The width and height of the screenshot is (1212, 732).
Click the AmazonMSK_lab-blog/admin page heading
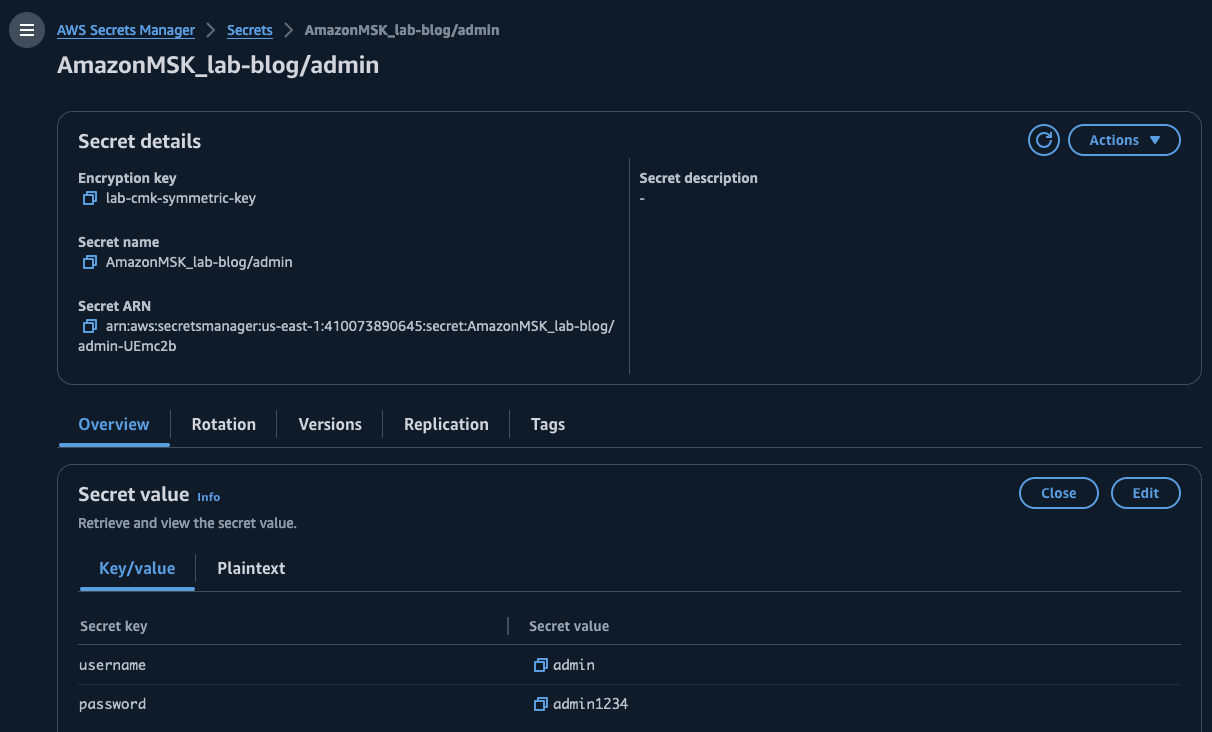click(x=218, y=65)
